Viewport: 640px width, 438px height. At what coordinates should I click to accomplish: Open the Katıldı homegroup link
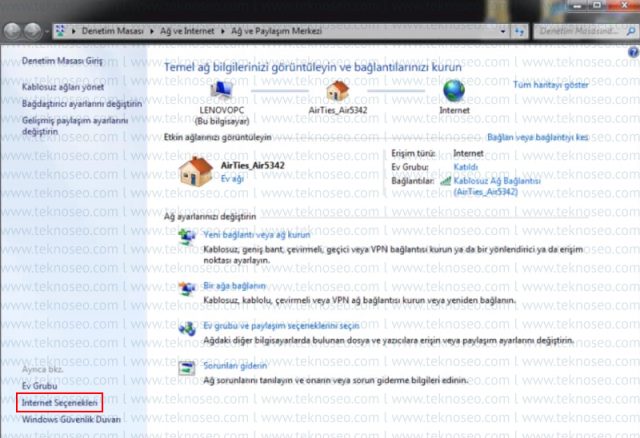465,167
